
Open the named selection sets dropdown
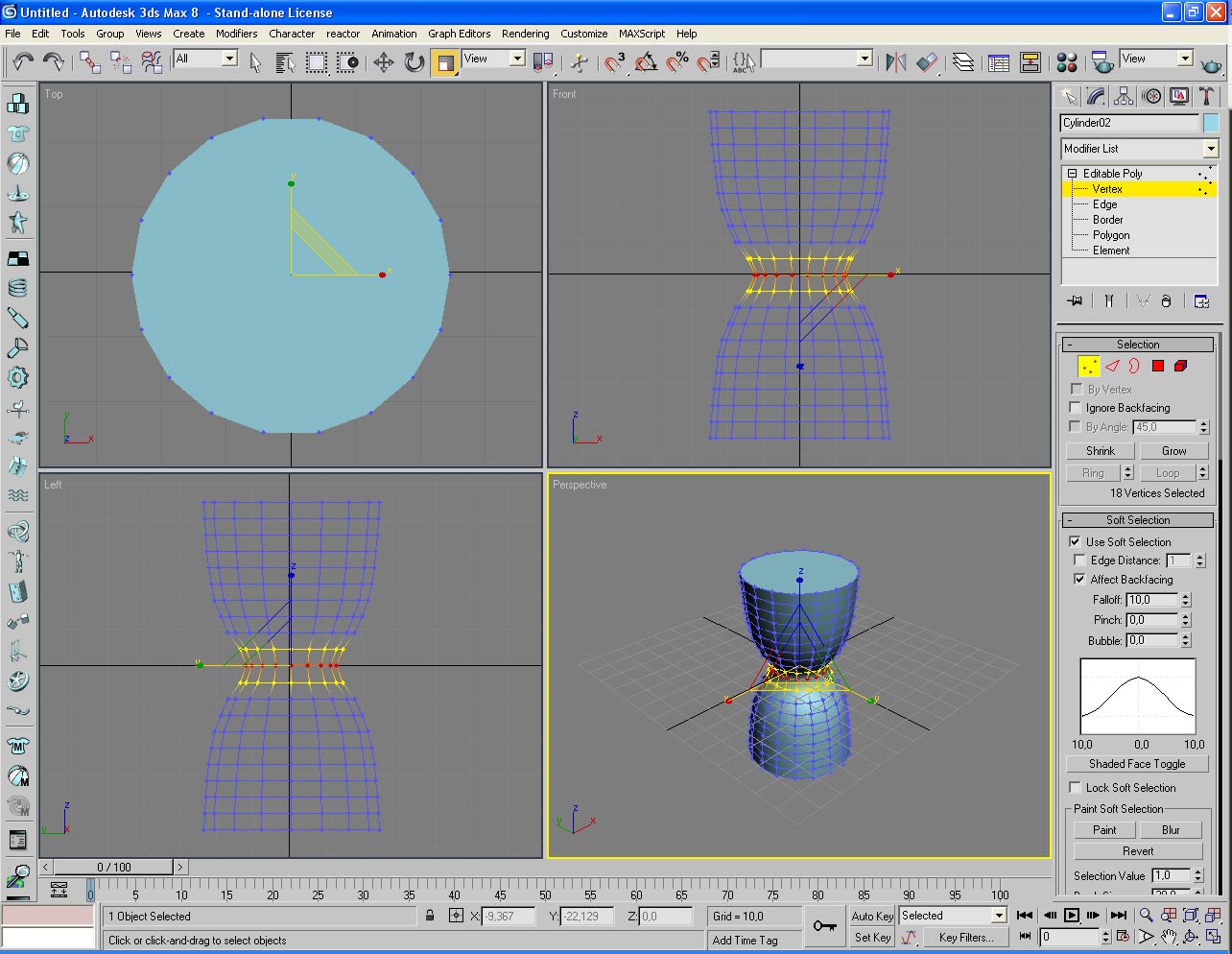(x=865, y=59)
